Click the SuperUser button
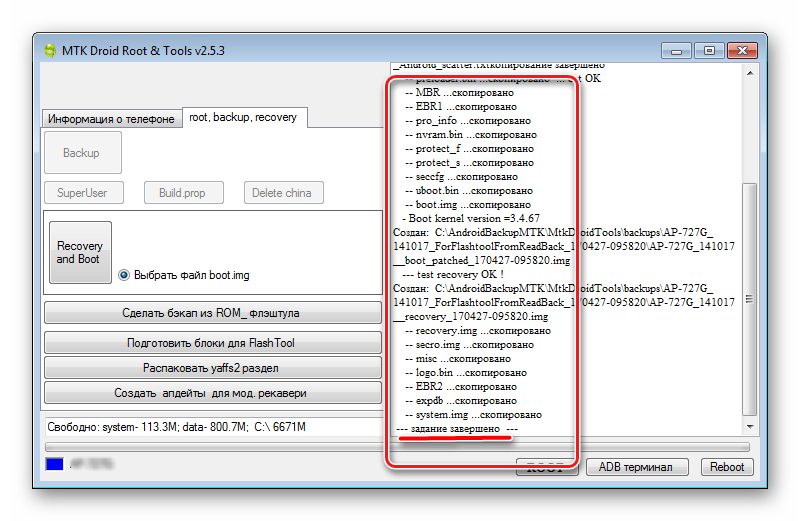This screenshot has width=800, height=521. tap(84, 193)
